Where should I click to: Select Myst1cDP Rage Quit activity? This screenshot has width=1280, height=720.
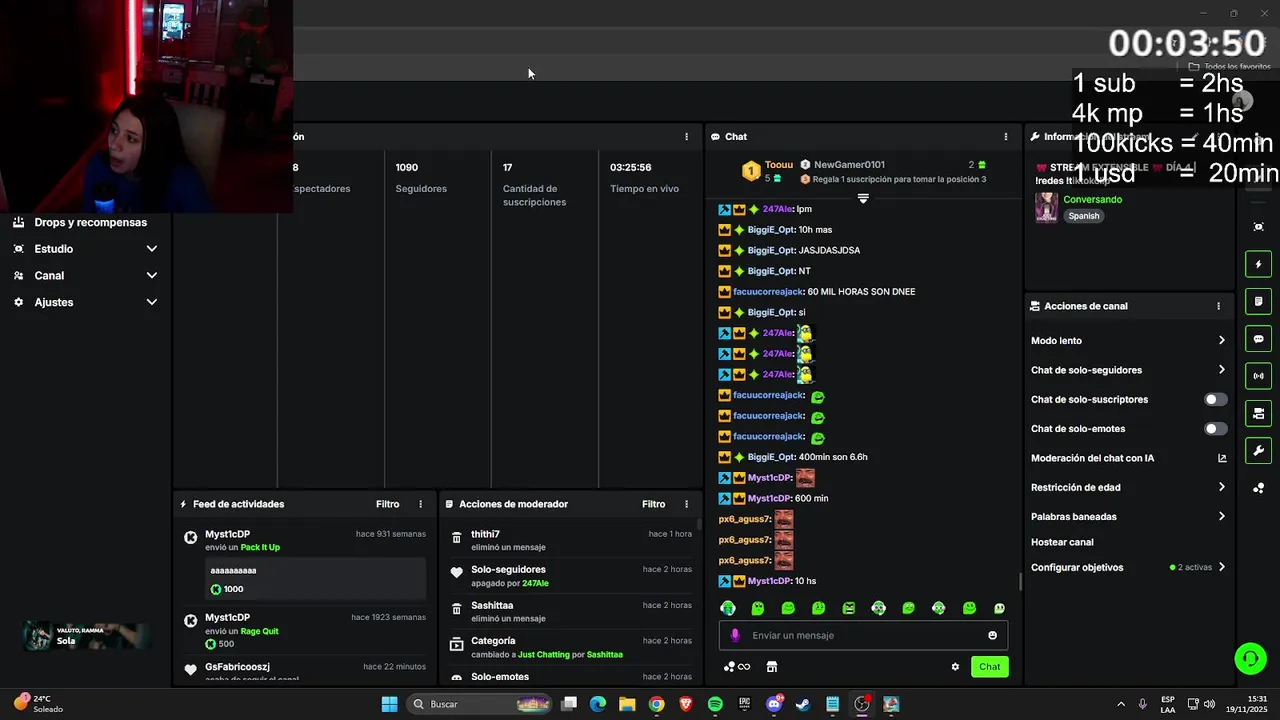[x=302, y=631]
